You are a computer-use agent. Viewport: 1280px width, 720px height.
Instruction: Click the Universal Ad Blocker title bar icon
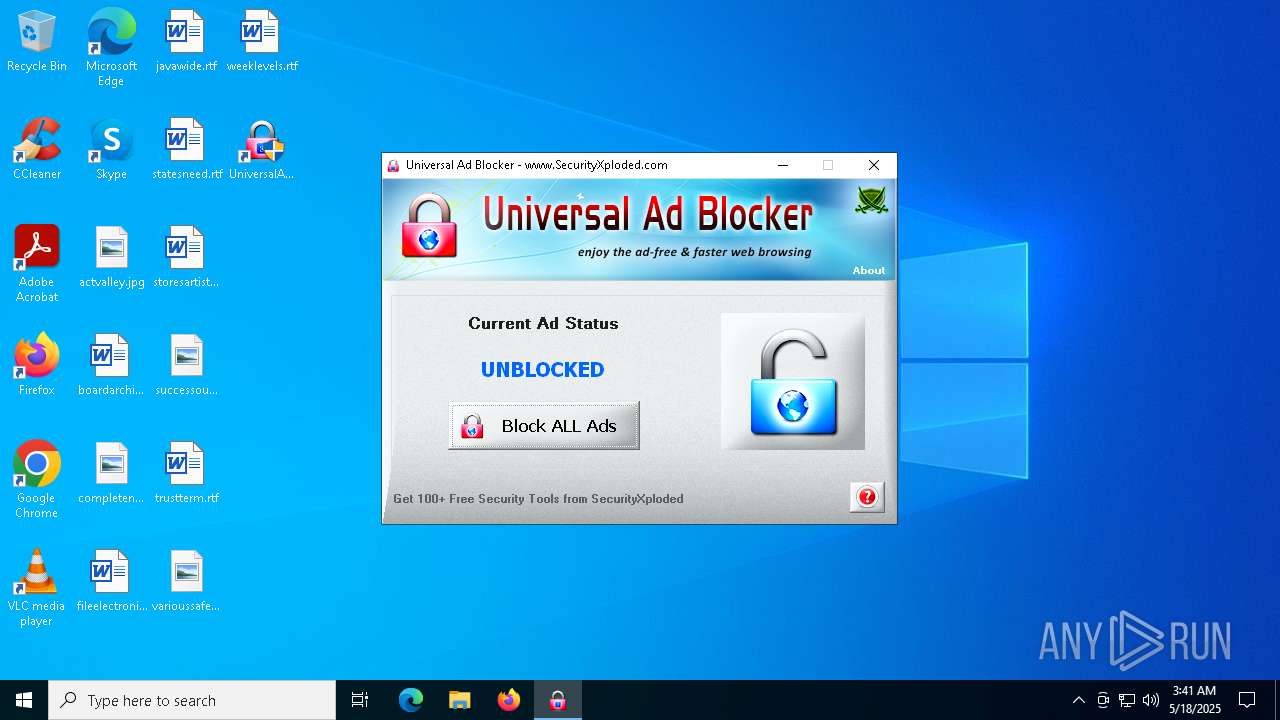pos(394,165)
